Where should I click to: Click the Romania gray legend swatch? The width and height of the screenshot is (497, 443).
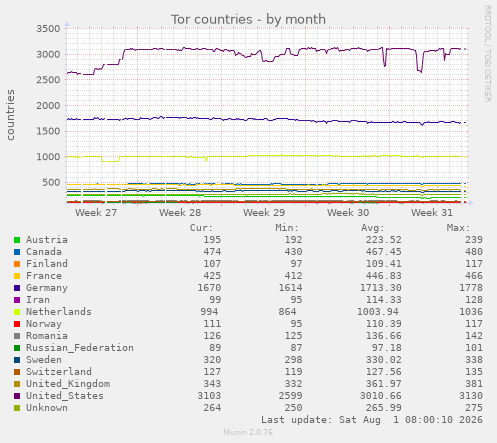tap(17, 336)
